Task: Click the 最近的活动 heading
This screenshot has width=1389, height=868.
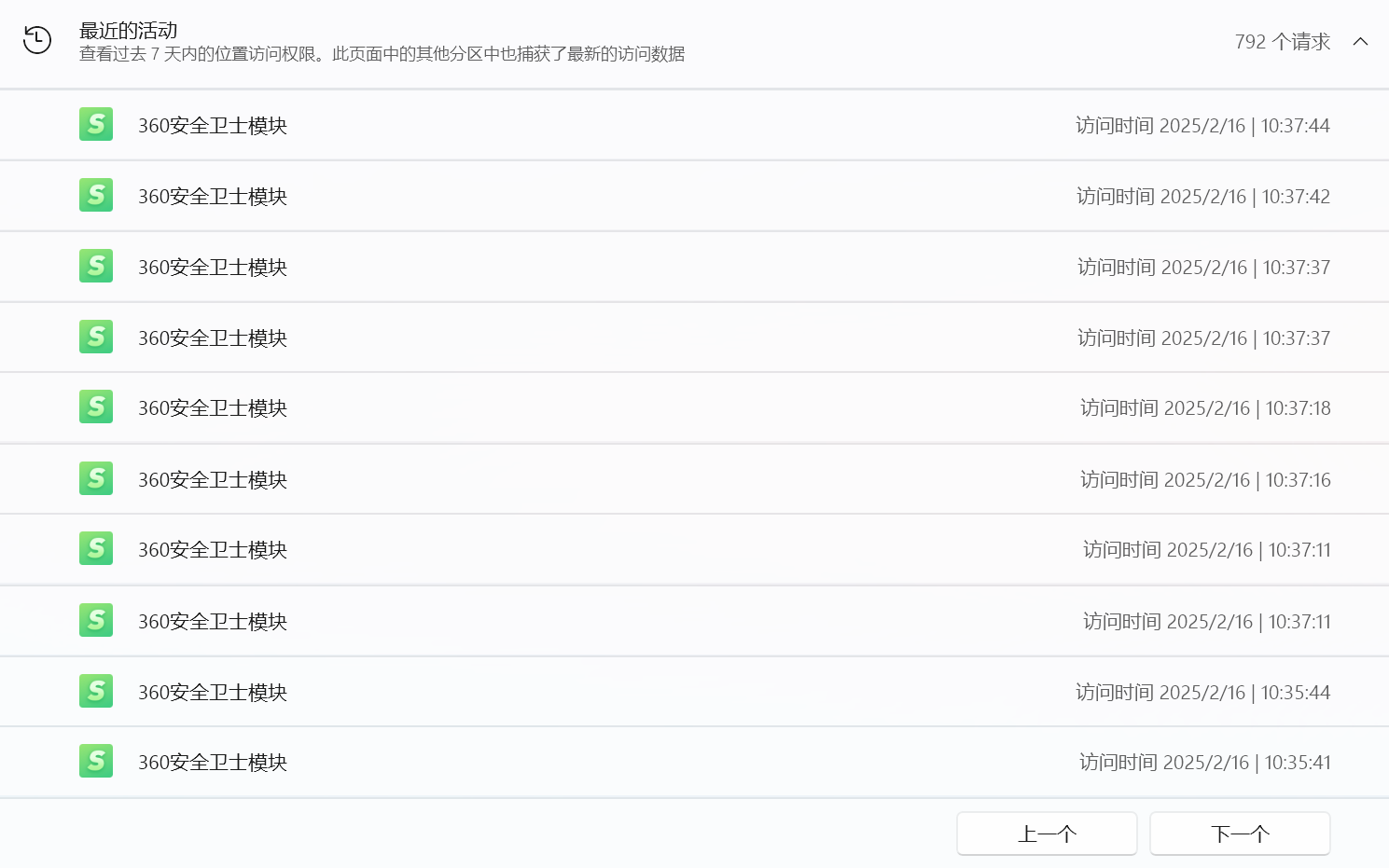Action: click(x=128, y=31)
